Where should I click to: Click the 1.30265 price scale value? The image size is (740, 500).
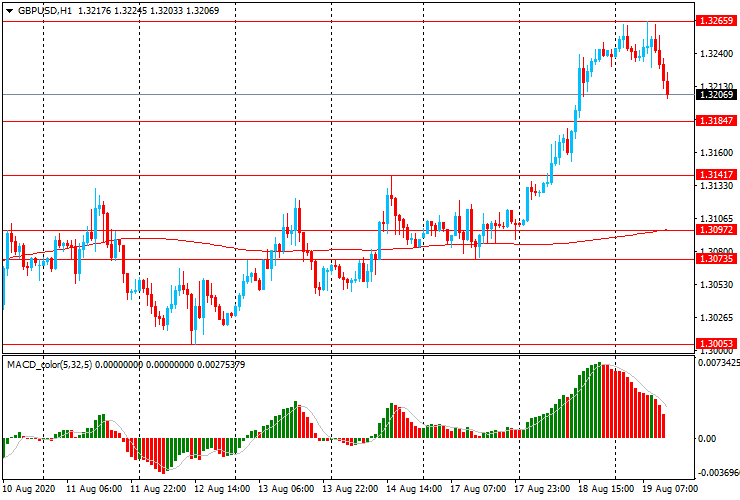[716, 318]
